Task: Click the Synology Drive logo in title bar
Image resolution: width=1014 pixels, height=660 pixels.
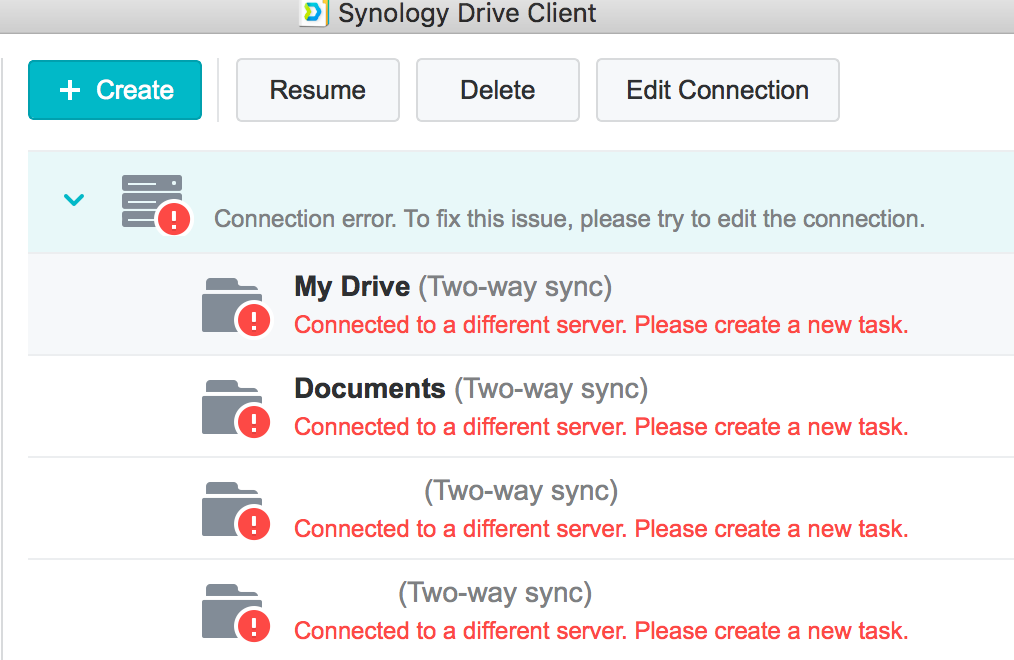Action: point(314,13)
